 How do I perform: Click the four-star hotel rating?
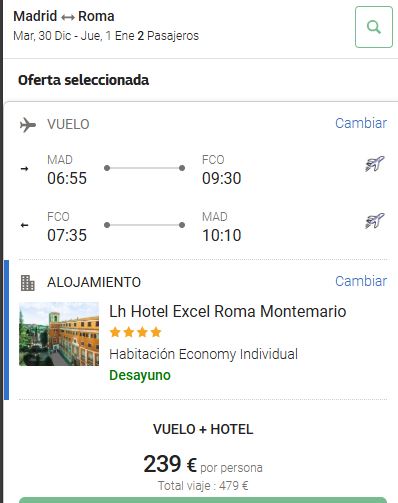(x=135, y=332)
